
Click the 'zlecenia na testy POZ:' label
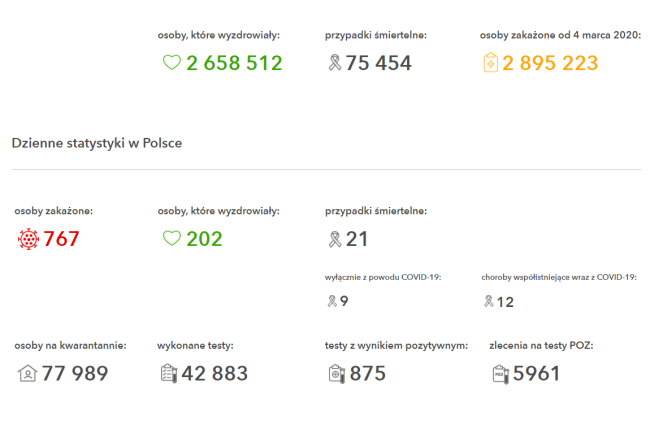pos(541,345)
